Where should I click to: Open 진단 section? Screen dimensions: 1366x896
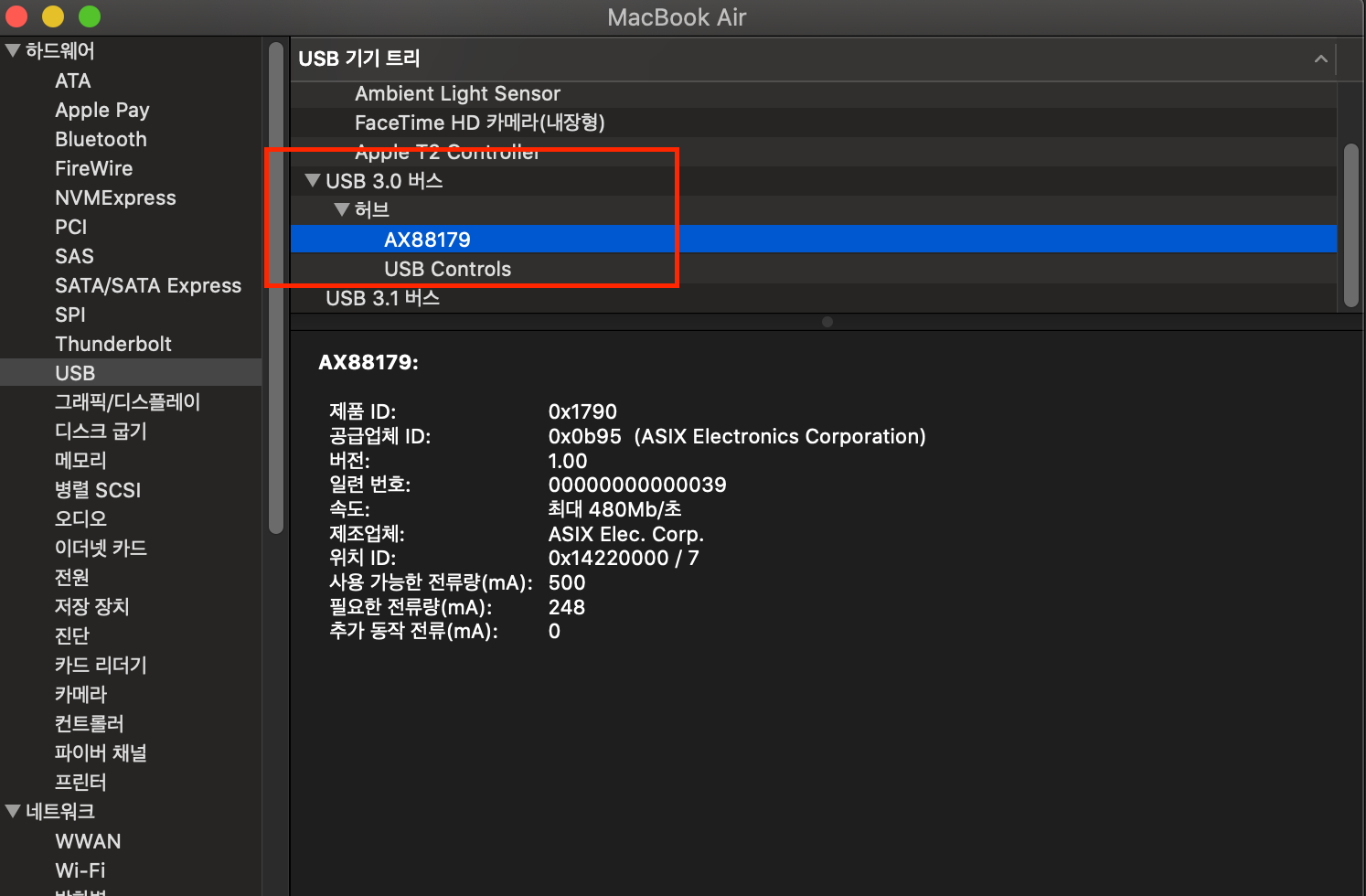71,636
